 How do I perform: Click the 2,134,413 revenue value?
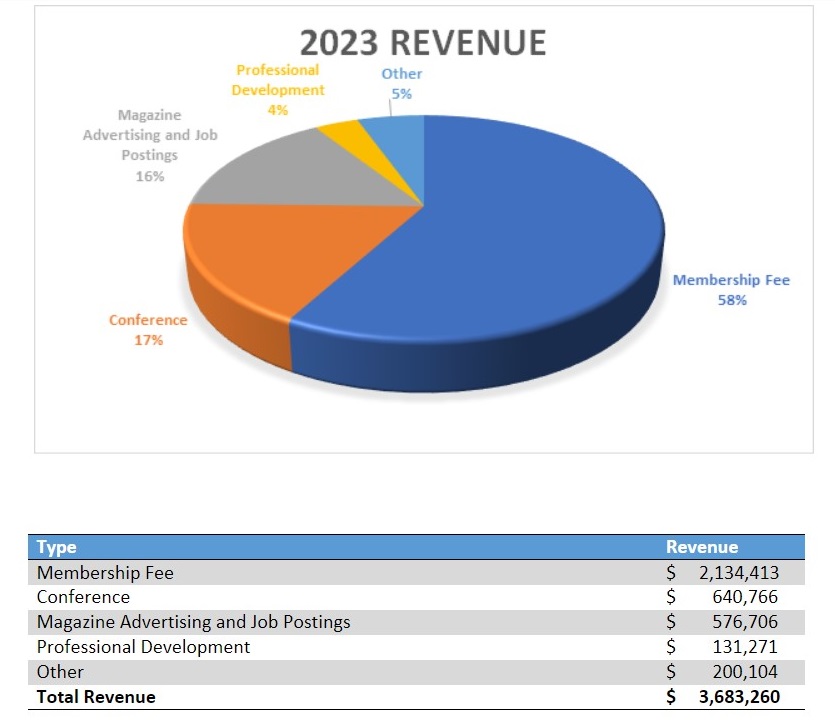click(x=739, y=573)
